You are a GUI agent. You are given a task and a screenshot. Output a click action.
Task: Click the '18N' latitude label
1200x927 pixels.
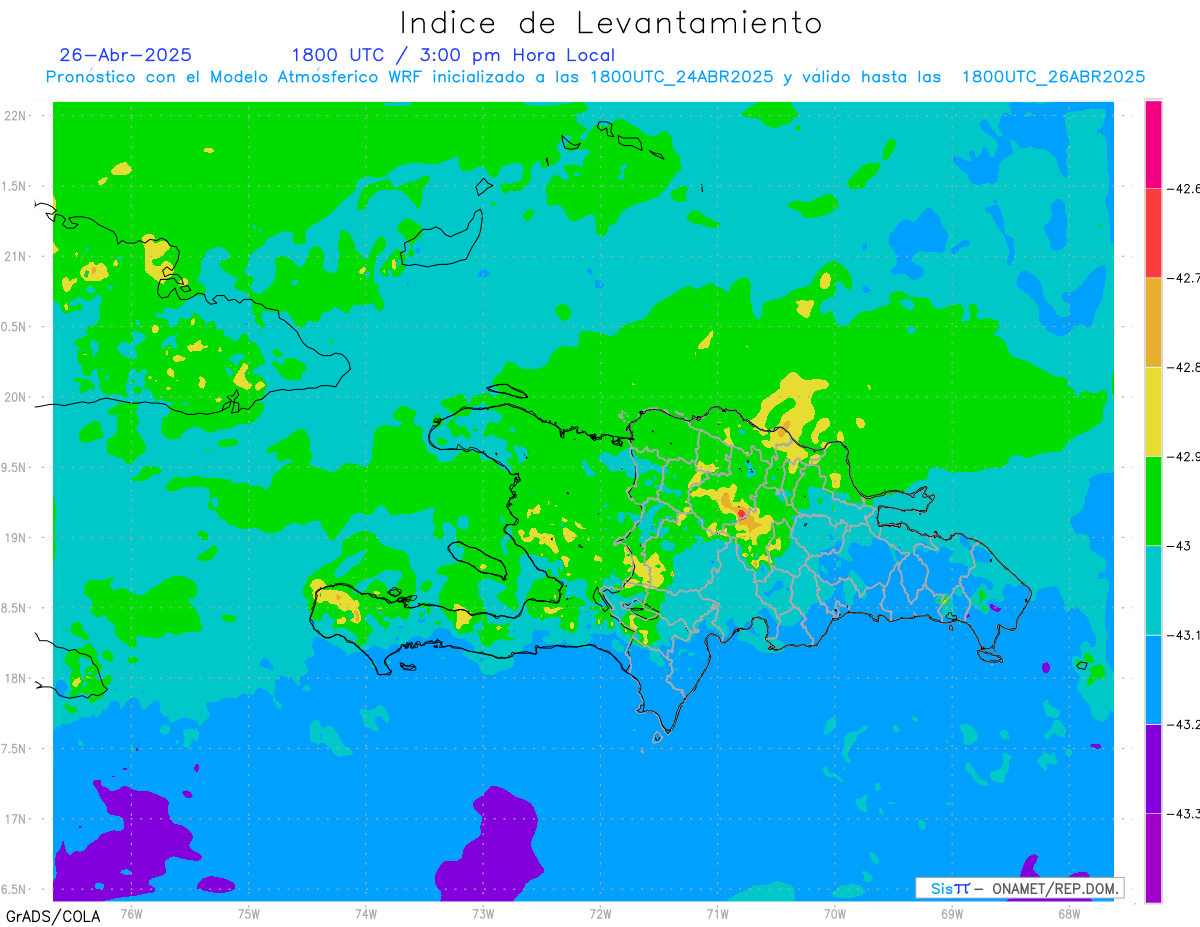pos(17,678)
